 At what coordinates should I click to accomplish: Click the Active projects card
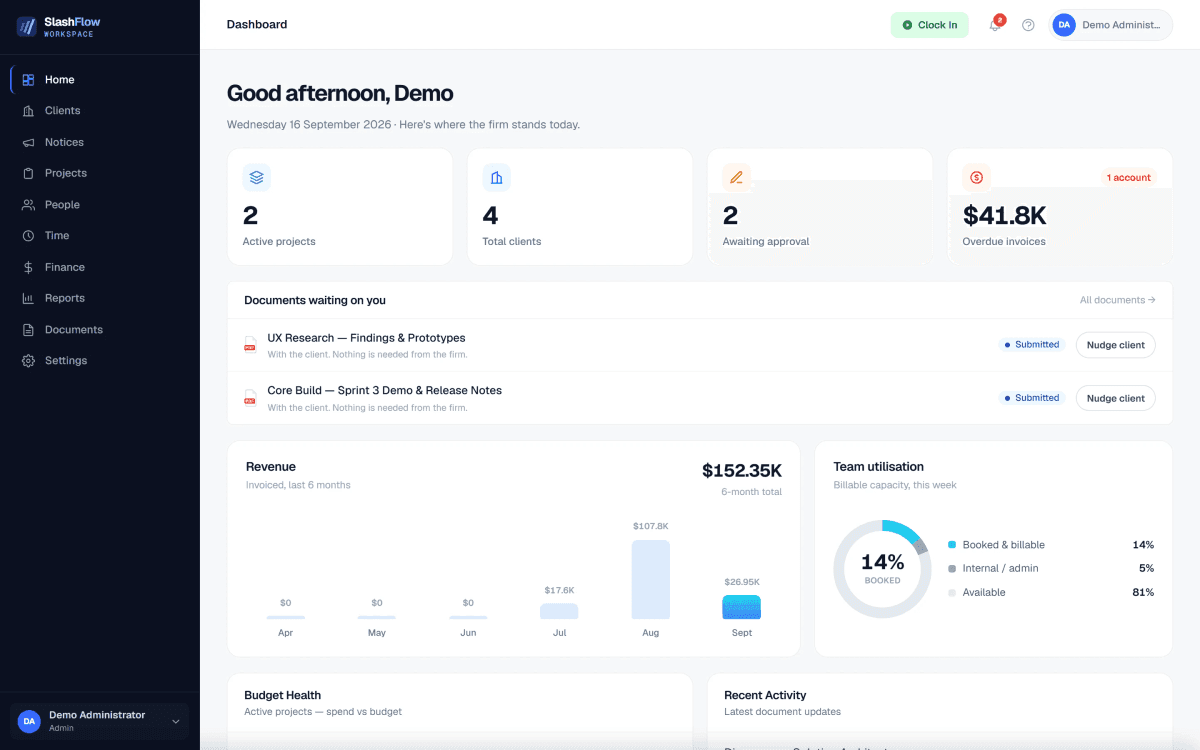click(340, 207)
